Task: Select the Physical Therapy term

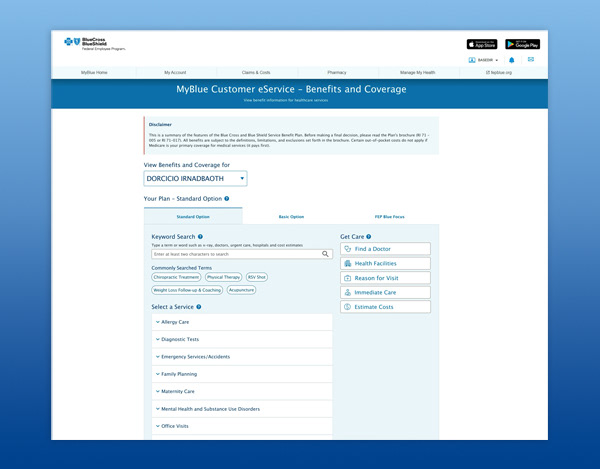Action: [x=223, y=277]
